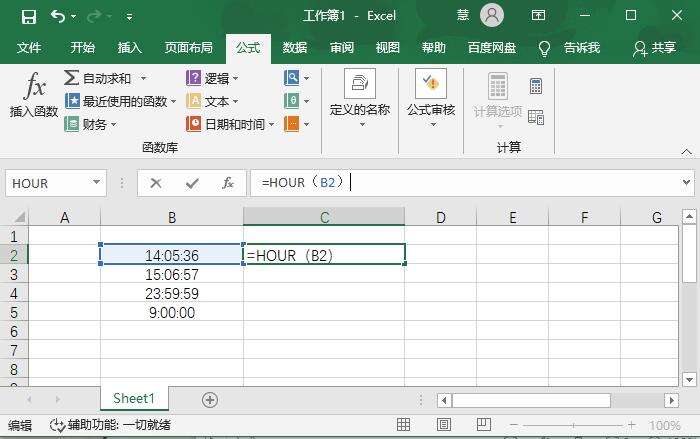Screen dimensions: 700x439
Task: Open the 文件 menu
Action: (29, 47)
